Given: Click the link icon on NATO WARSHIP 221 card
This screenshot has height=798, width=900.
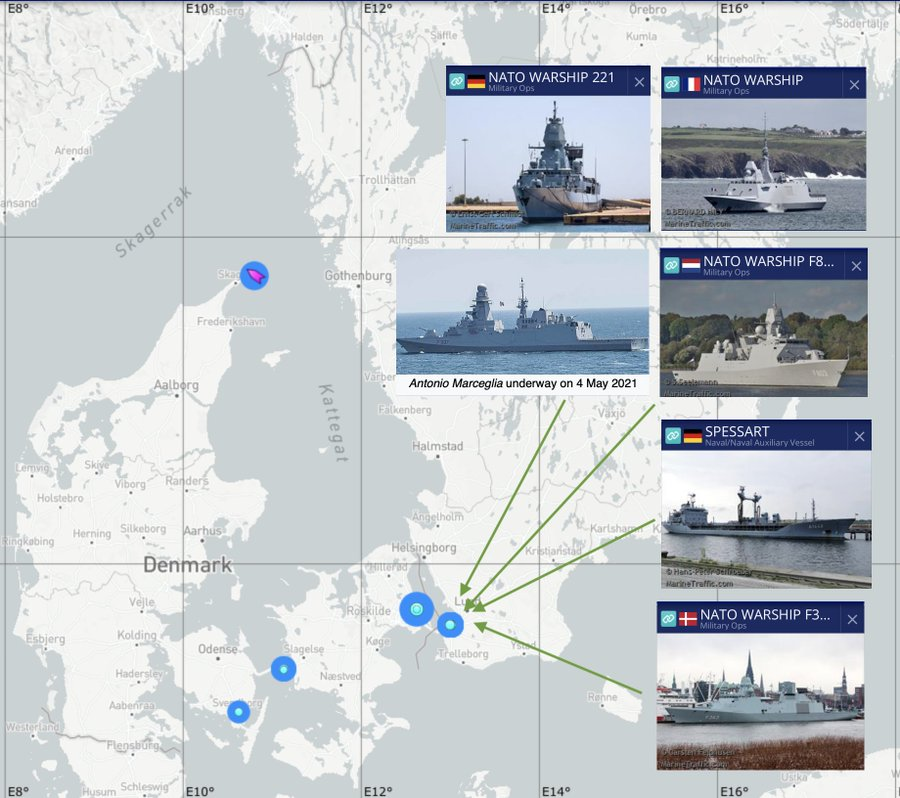Looking at the screenshot, I should (456, 81).
